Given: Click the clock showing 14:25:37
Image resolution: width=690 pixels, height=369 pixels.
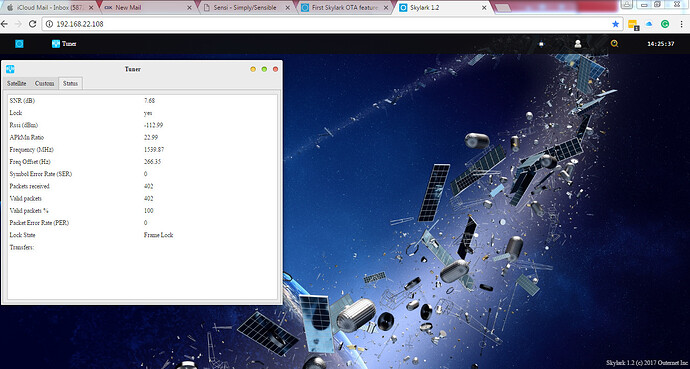Looking at the screenshot, I should (x=661, y=44).
